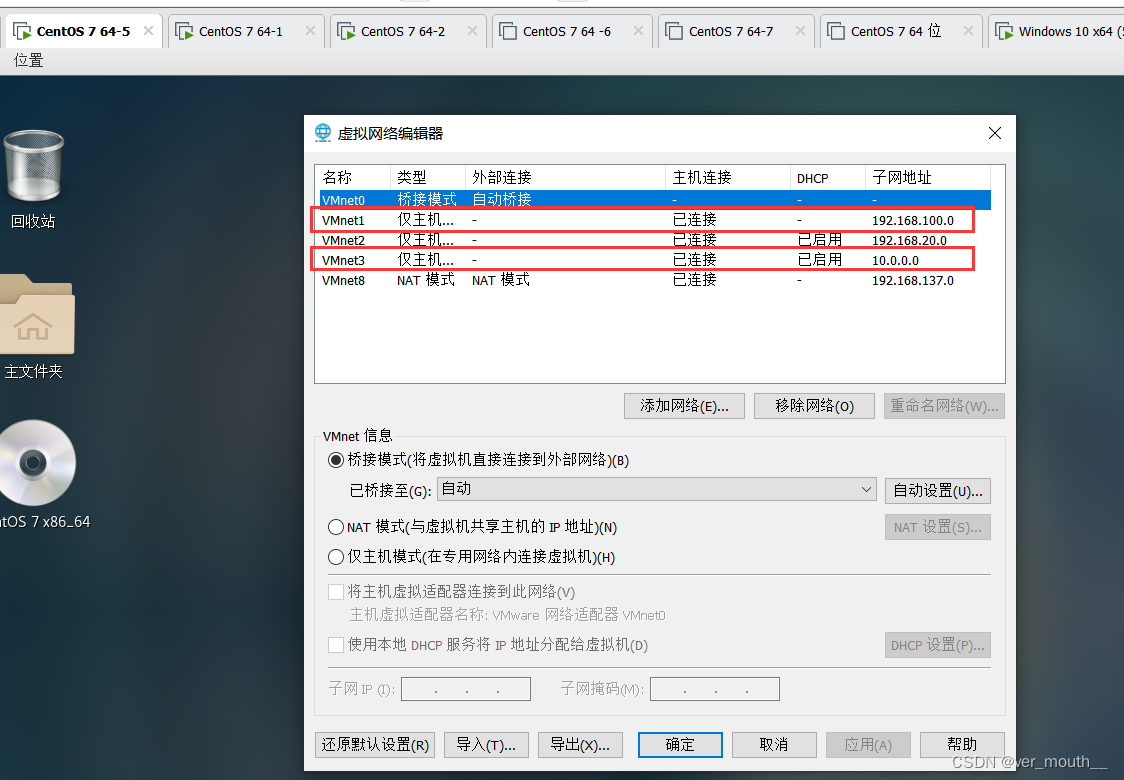Close the CentOS 7 64-7 tab
This screenshot has width=1124, height=780.
pos(801,31)
